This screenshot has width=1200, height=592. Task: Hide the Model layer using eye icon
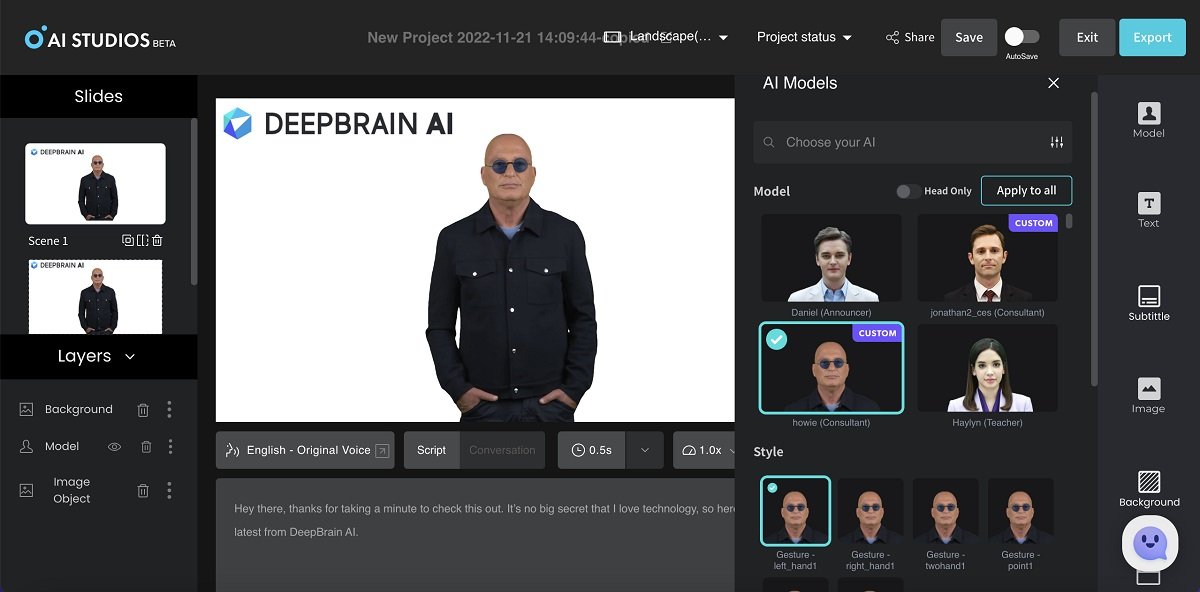point(114,447)
